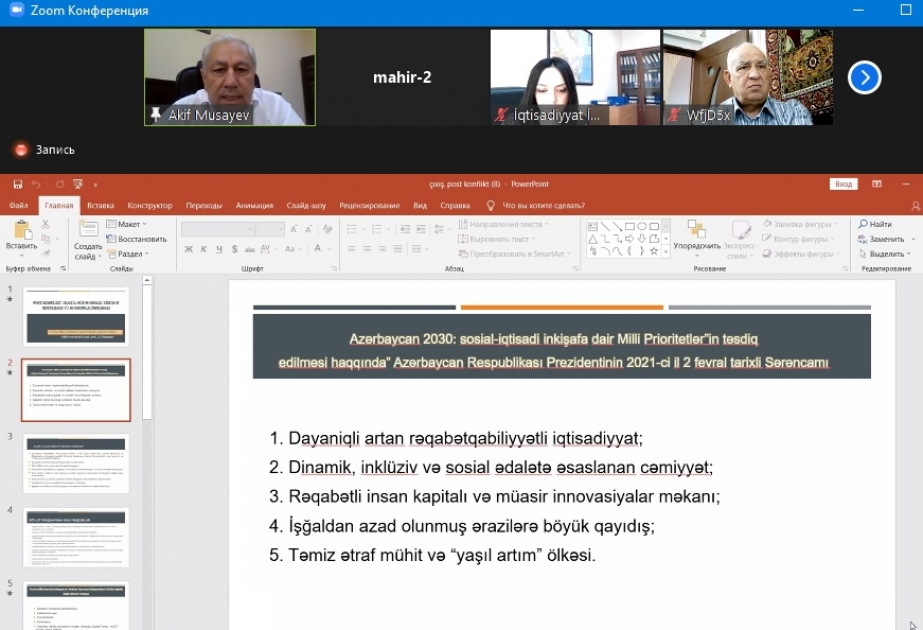This screenshot has width=923, height=630.
Task: Click the Underline (Ч) formatting icon
Action: (219, 249)
